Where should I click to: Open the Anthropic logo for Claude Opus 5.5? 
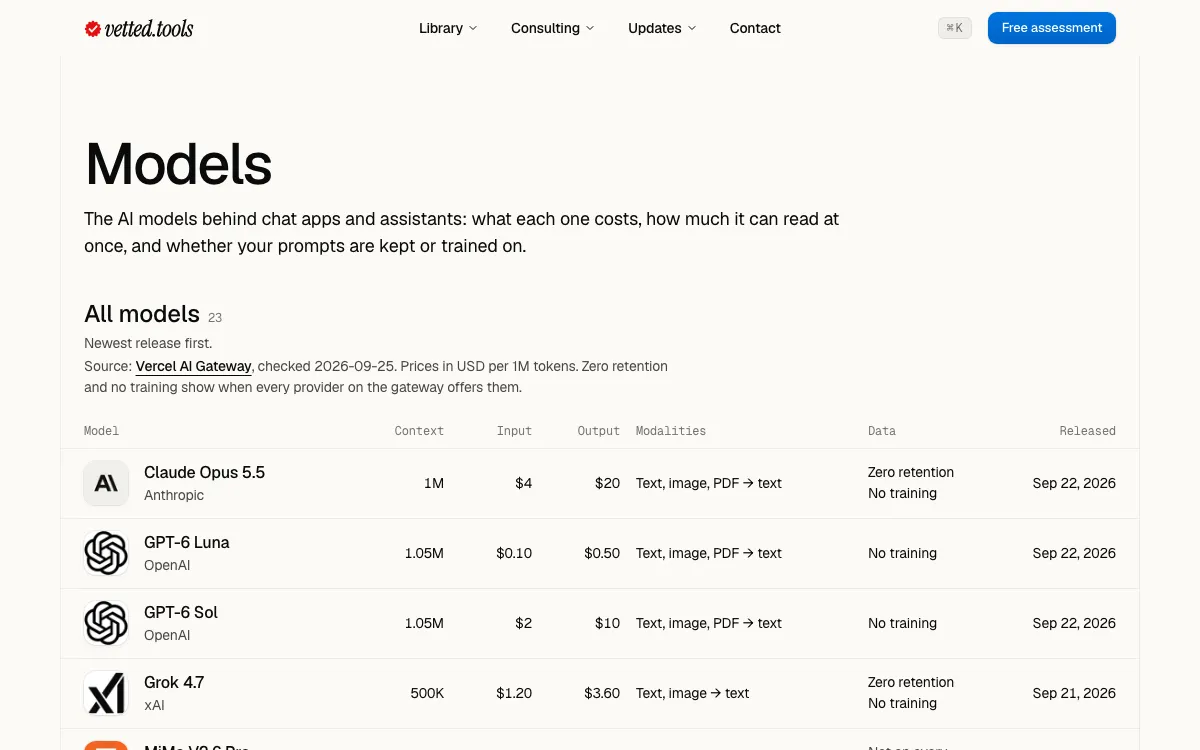coord(106,483)
